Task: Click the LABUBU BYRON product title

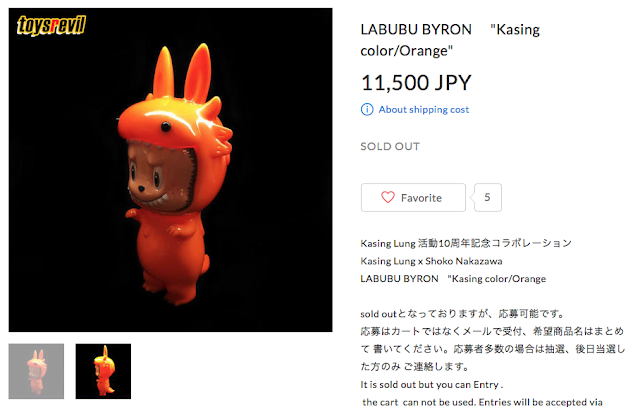Action: 450,40
